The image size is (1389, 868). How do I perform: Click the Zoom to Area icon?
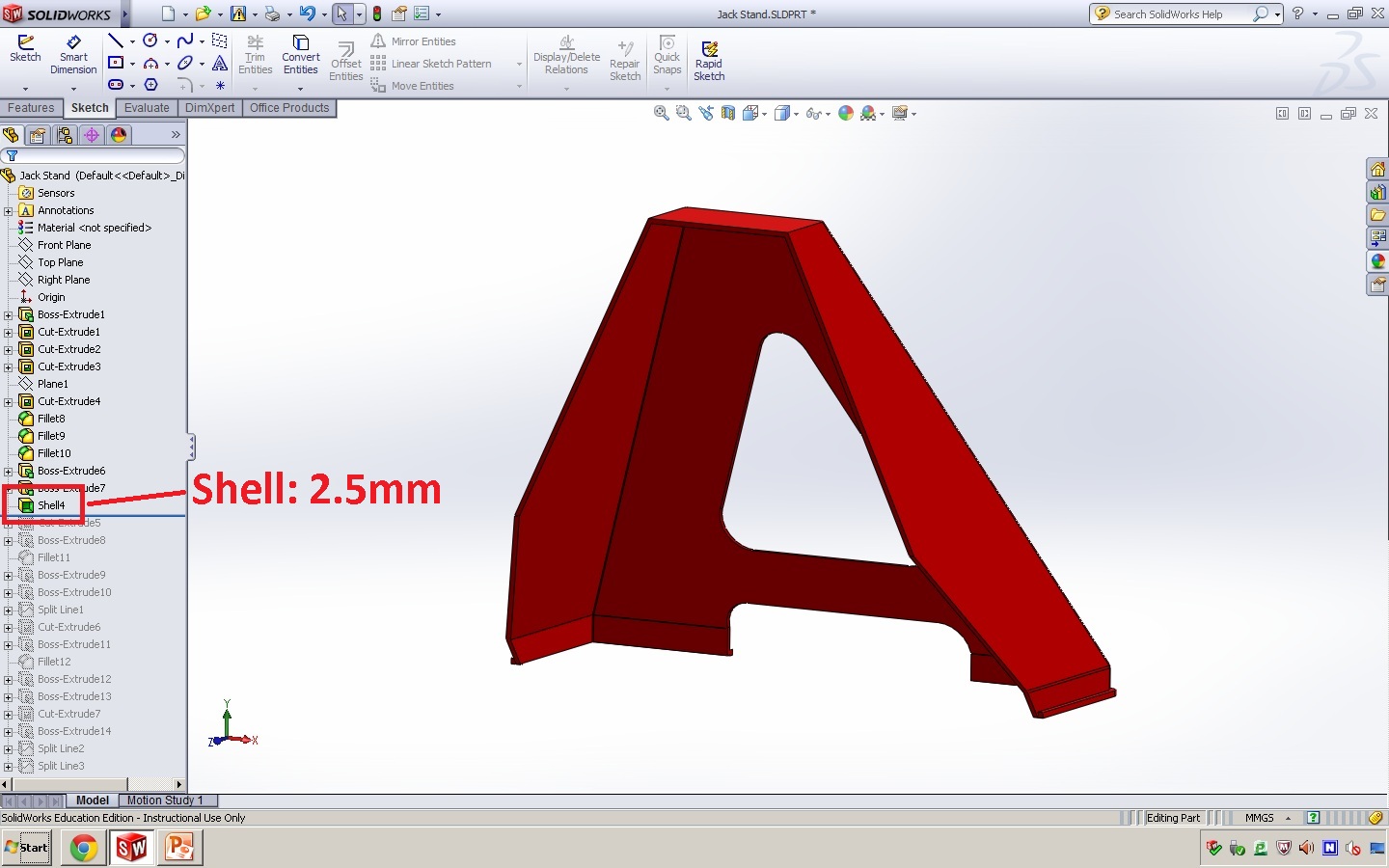[684, 113]
